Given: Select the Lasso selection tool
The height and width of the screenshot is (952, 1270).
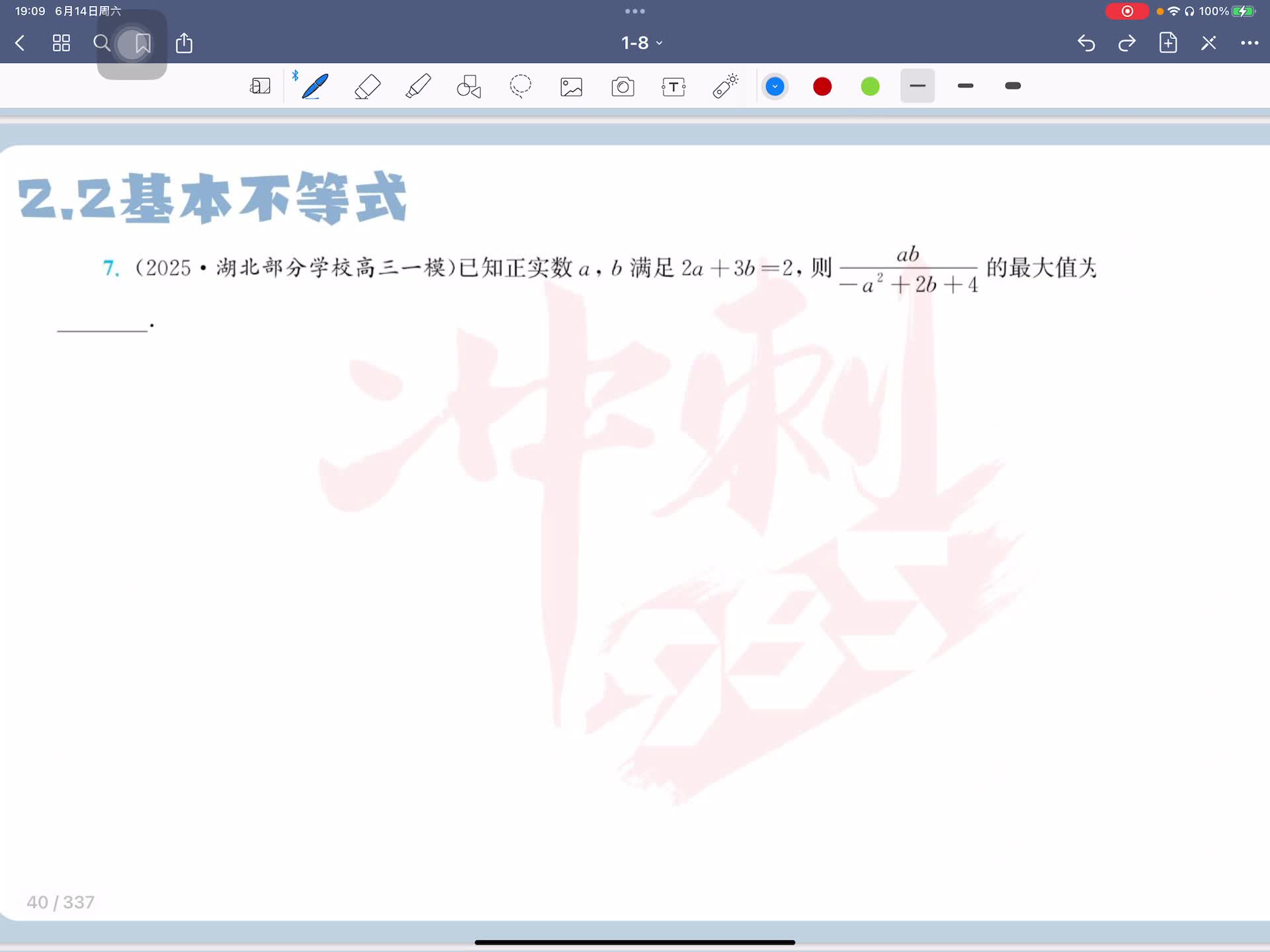Looking at the screenshot, I should tap(521, 87).
